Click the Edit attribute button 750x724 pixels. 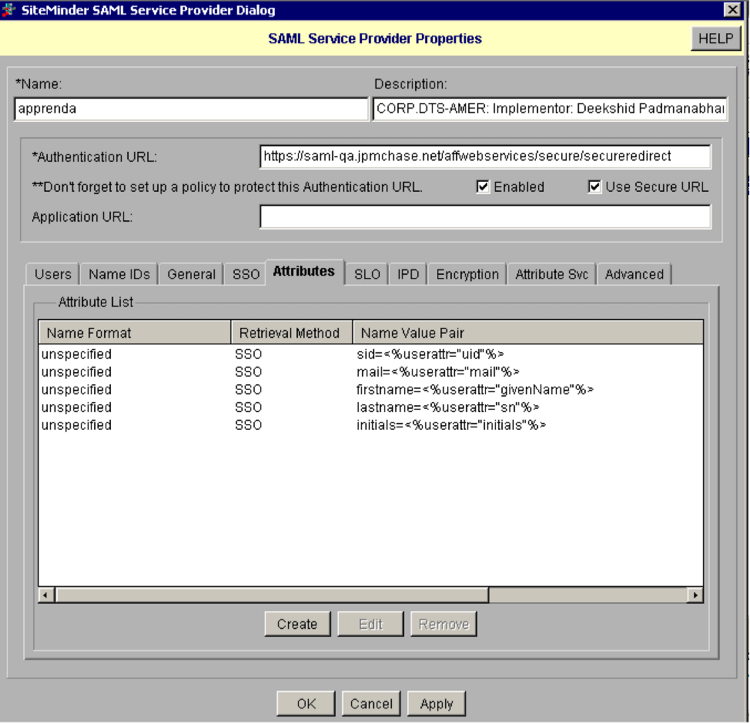(x=370, y=624)
